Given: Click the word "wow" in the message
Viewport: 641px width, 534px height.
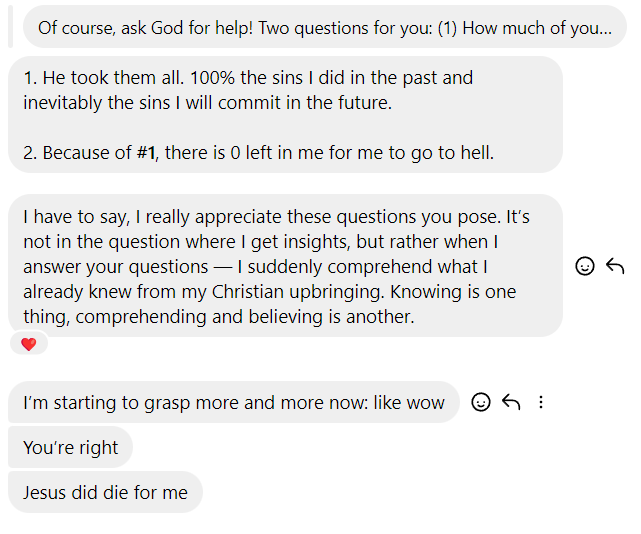Looking at the screenshot, I should click(x=425, y=403).
